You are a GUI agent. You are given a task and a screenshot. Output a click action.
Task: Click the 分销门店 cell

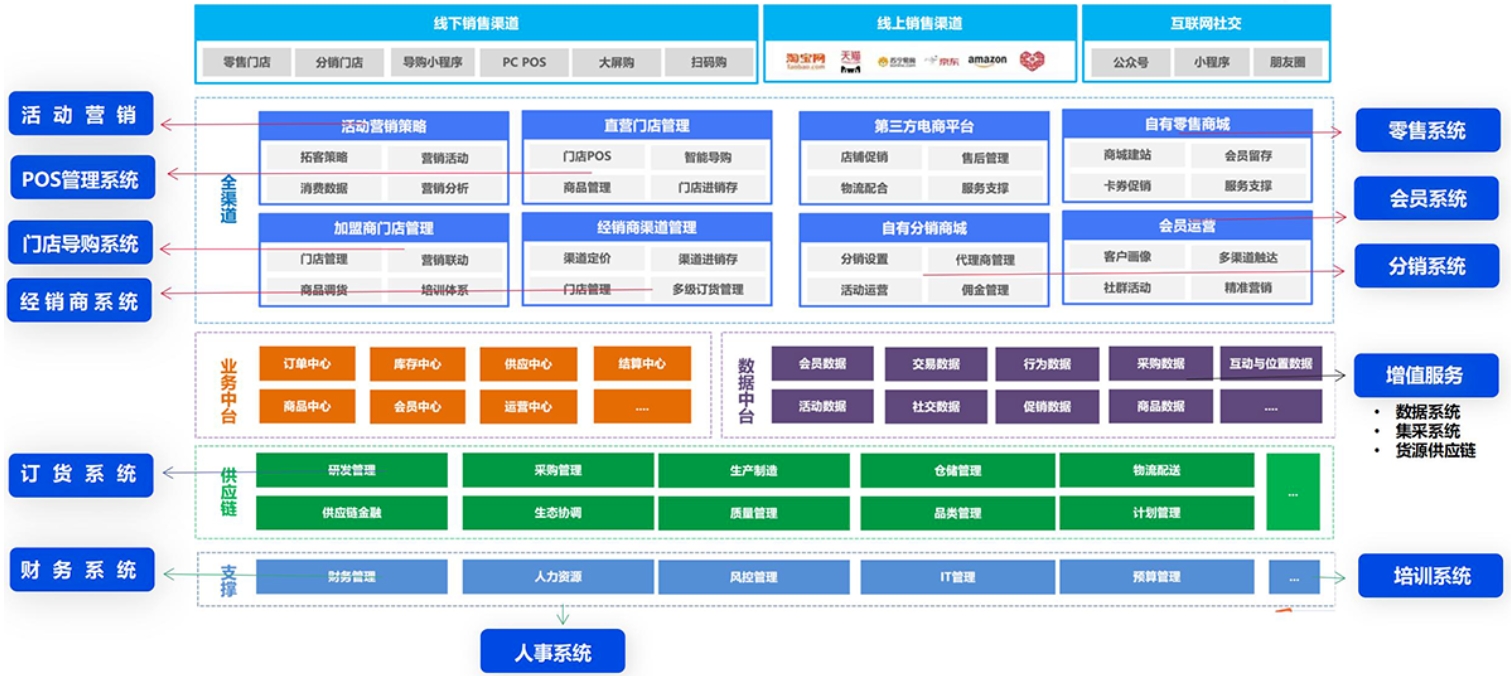[339, 62]
